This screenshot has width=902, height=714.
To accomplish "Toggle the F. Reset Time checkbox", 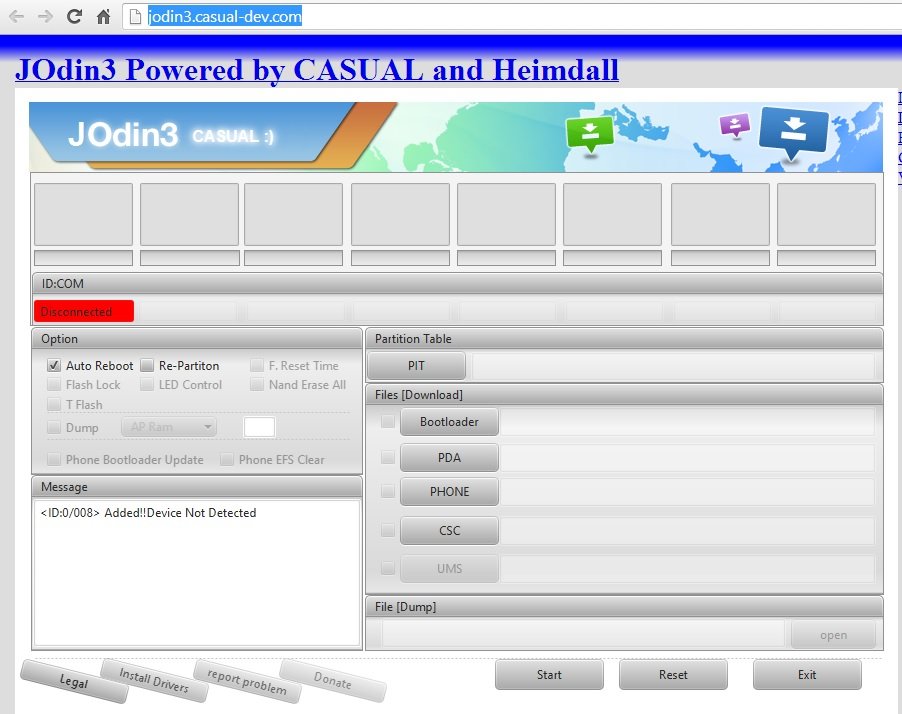I will 257,366.
